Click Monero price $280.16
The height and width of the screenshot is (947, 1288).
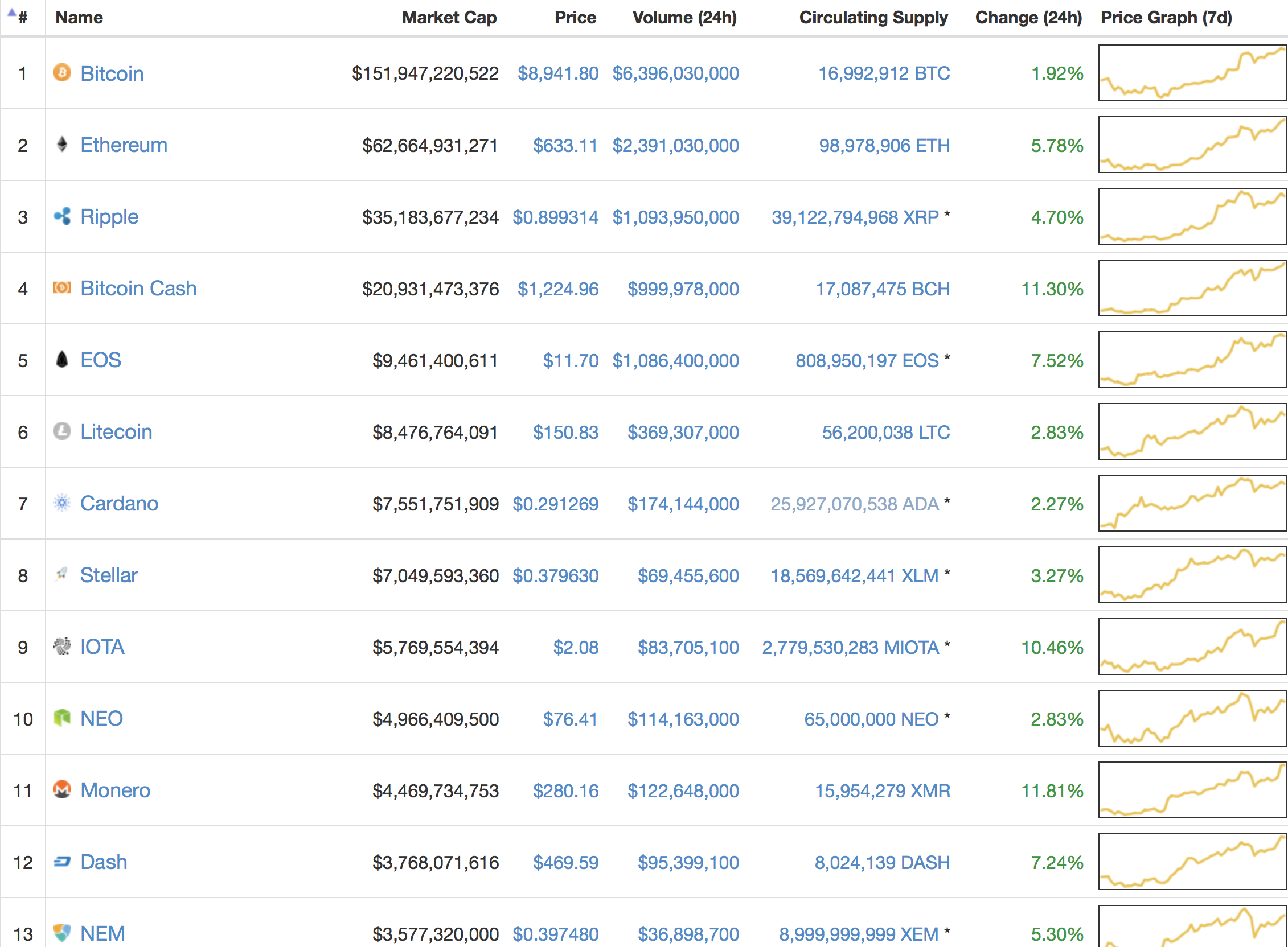tap(565, 791)
